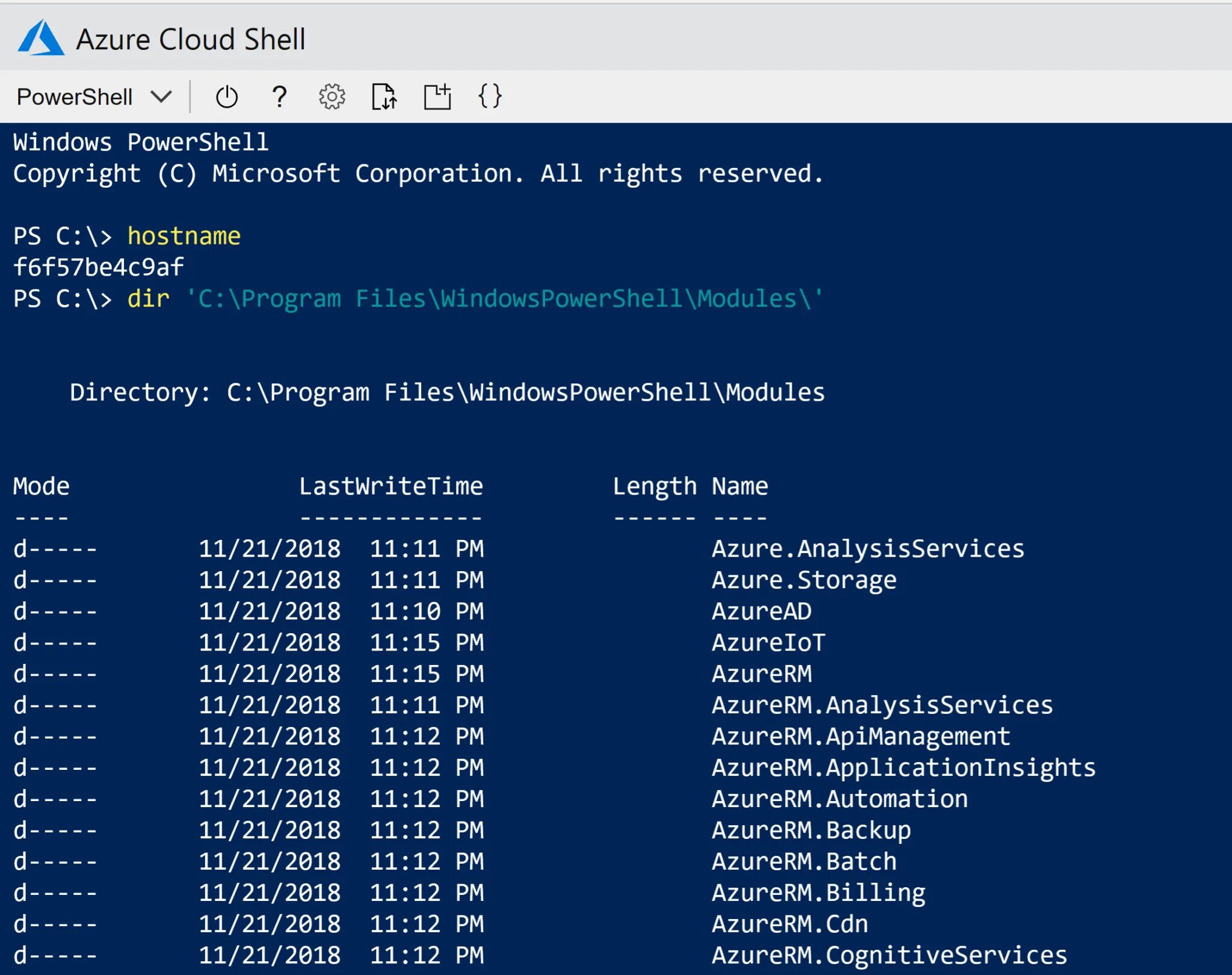Click the Directory path line
The width and height of the screenshot is (1232, 975).
pos(447,392)
